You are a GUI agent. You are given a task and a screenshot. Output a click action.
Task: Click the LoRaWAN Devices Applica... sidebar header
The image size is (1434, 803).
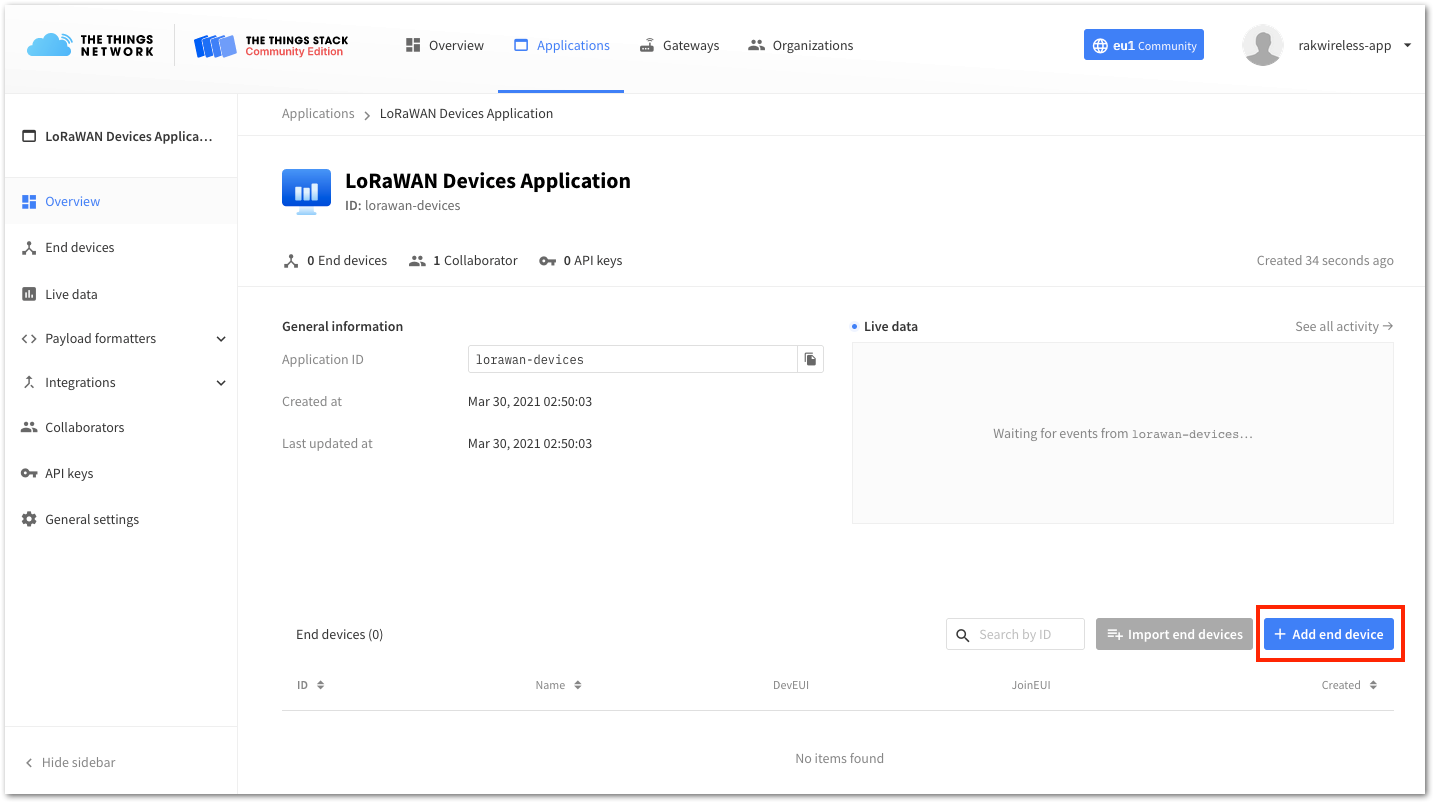click(x=117, y=136)
